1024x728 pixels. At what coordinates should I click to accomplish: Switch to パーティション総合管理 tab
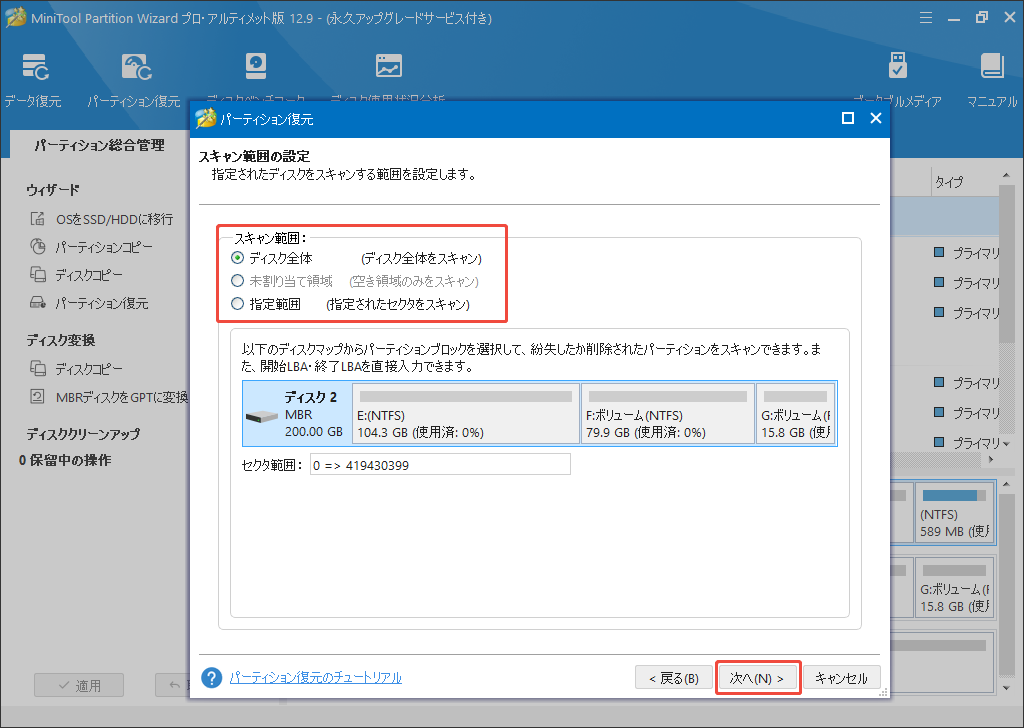pyautogui.click(x=99, y=145)
